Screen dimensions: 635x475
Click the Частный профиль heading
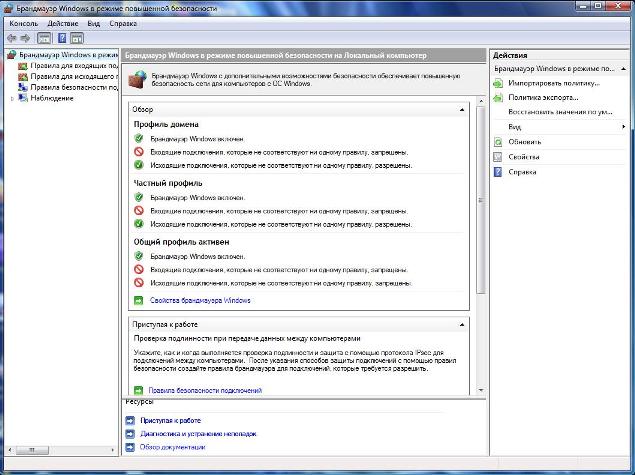(x=168, y=183)
